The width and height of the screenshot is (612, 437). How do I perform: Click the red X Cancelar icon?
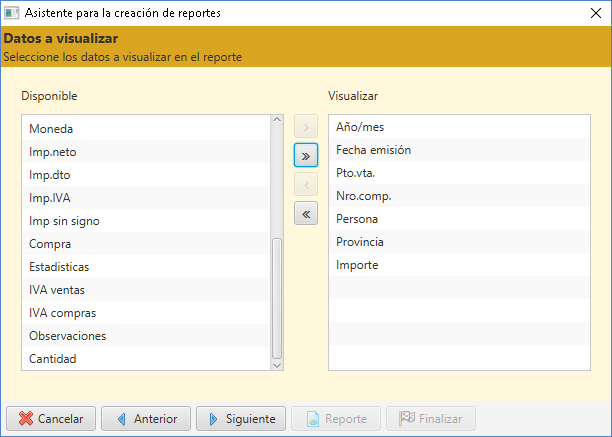pos(26,419)
